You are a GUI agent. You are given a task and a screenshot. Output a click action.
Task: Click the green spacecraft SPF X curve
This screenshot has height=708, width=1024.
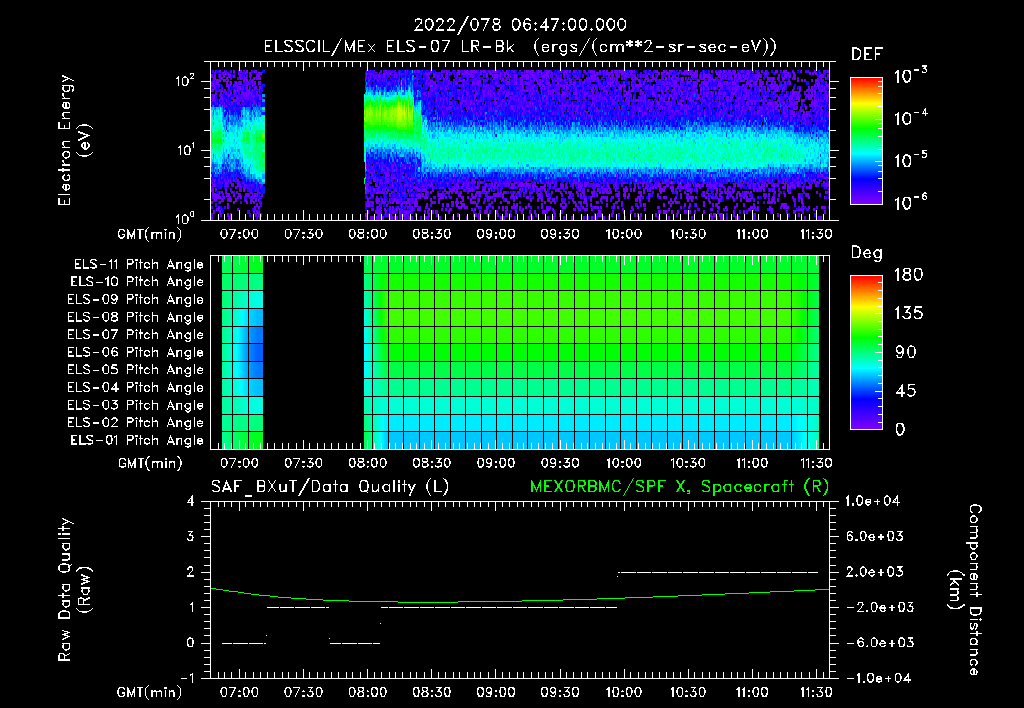tap(520, 601)
